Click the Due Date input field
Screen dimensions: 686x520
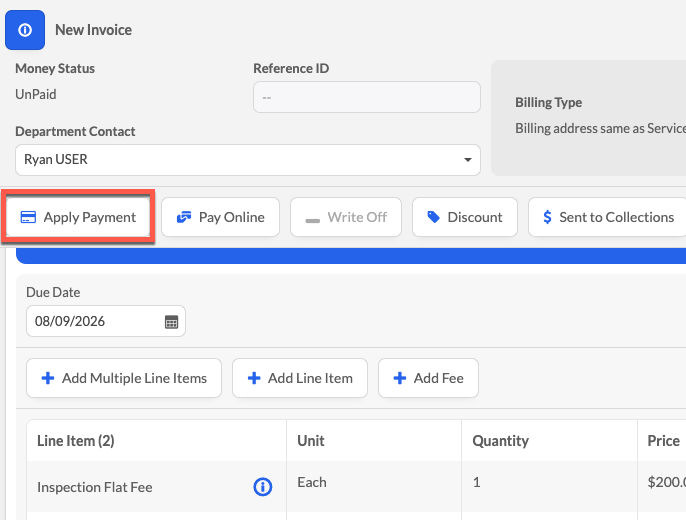click(106, 321)
